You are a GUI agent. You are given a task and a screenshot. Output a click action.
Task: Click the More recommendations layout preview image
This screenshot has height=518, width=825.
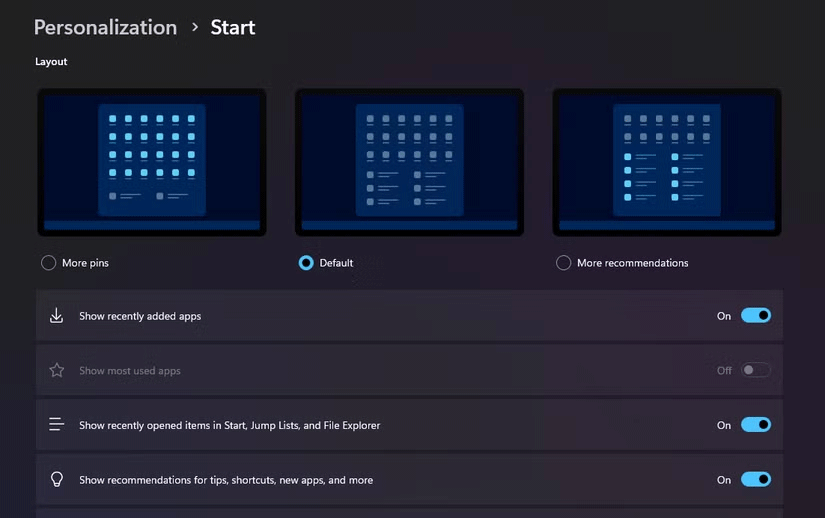667,162
